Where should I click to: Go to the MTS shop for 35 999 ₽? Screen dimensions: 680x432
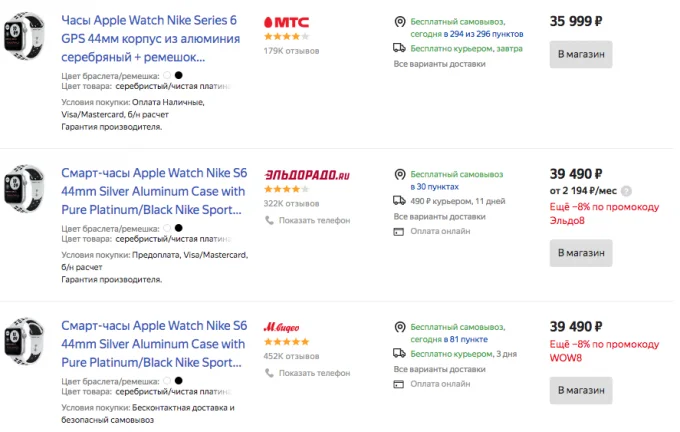(581, 55)
